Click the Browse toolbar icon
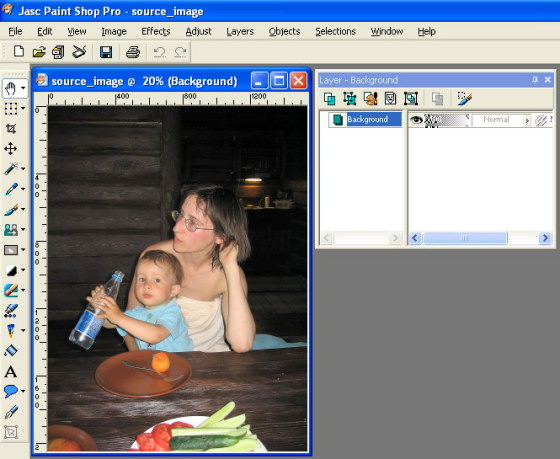Image resolution: width=560 pixels, height=459 pixels. 58,52
